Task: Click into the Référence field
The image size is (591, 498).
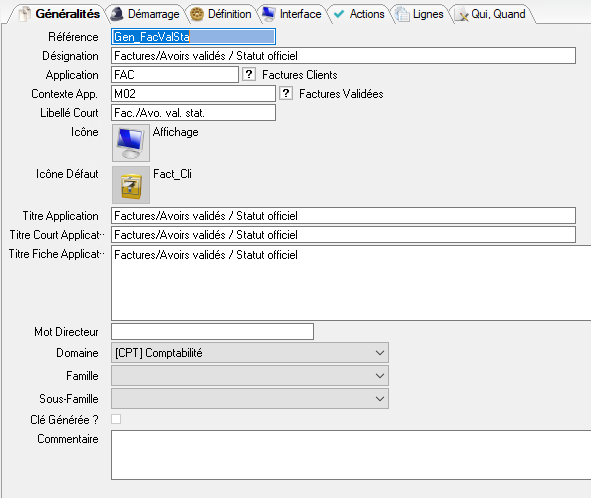Action: tap(193, 37)
